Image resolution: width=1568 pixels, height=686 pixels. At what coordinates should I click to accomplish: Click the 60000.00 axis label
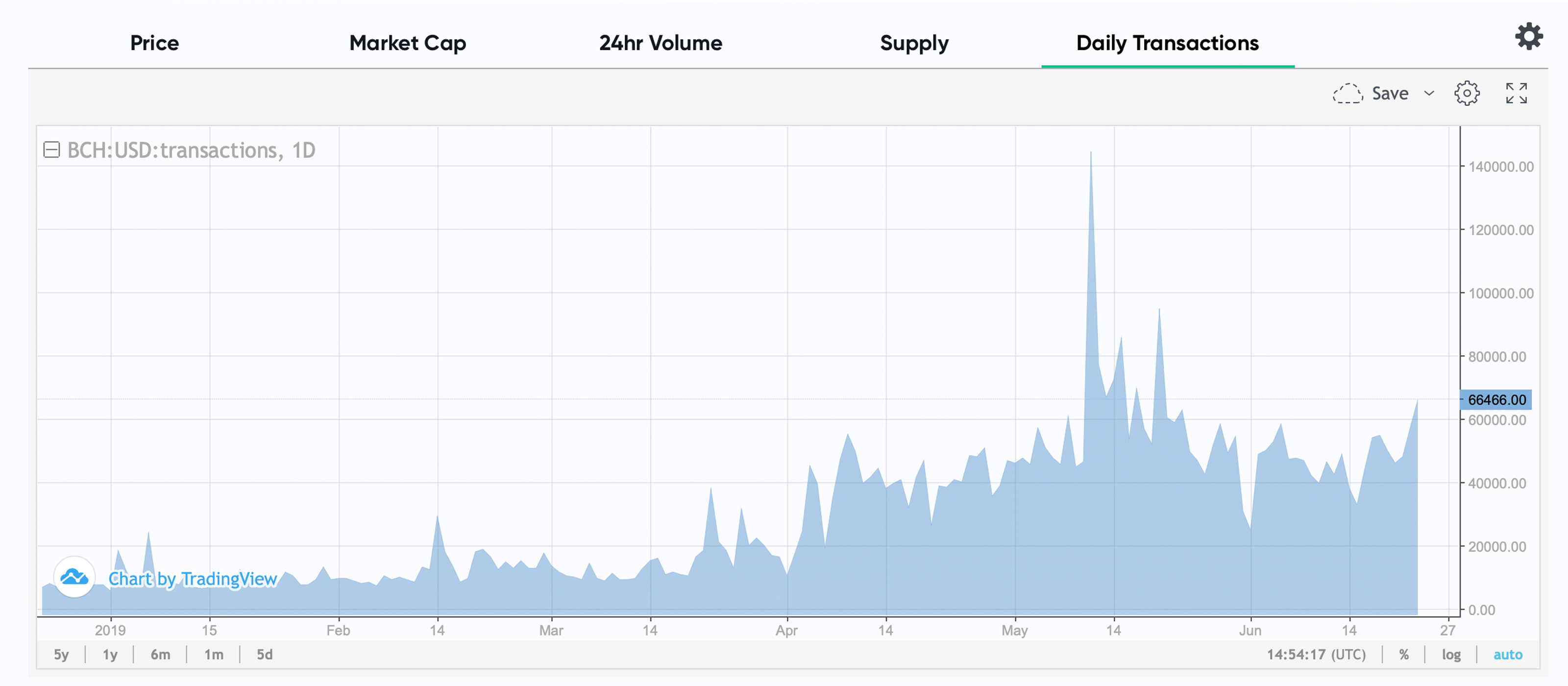(1497, 420)
